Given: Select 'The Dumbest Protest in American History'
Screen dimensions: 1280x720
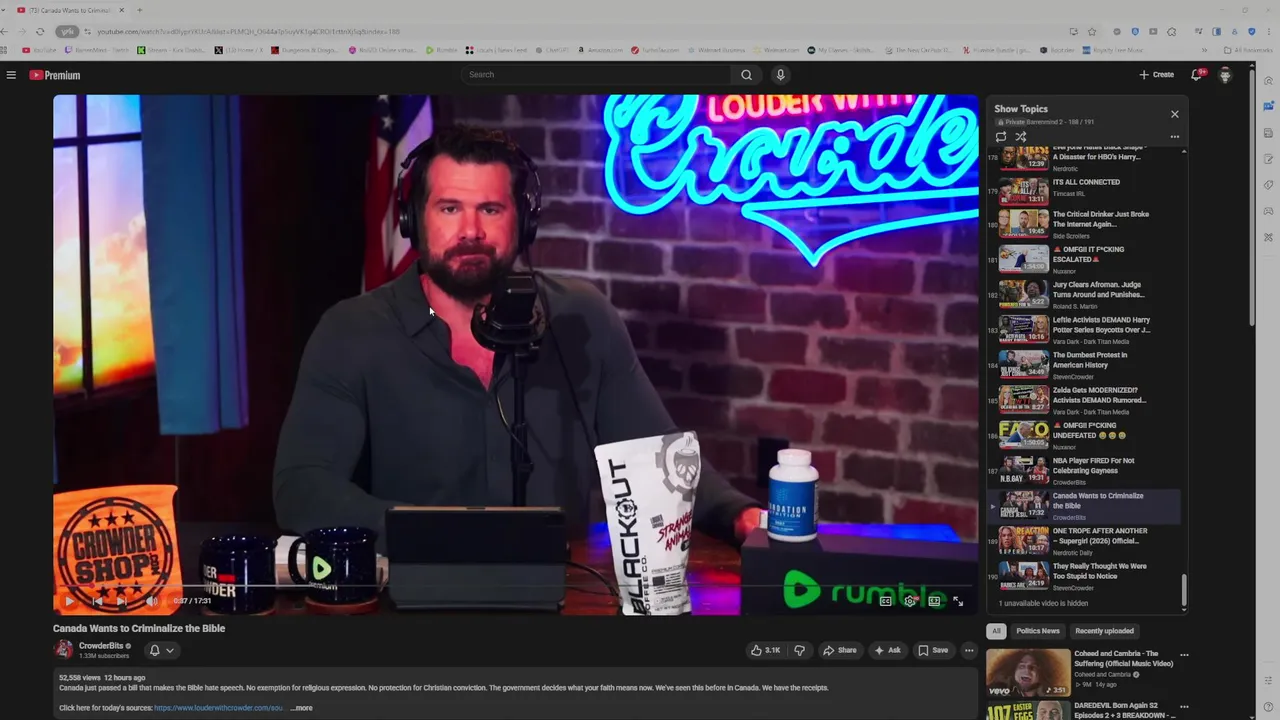Looking at the screenshot, I should click(1085, 365).
